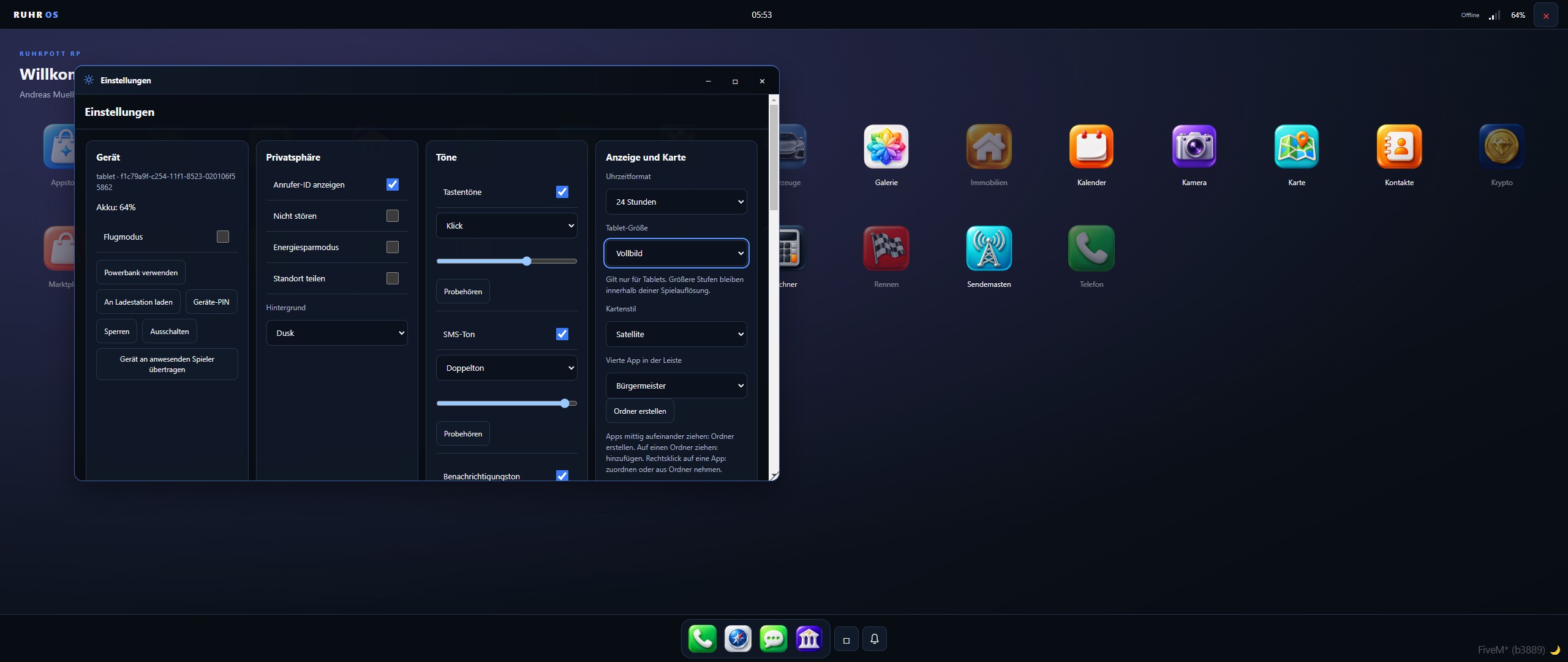This screenshot has height=662, width=1568.
Task: Open the Telefon app on the desktop
Action: pyautogui.click(x=1091, y=248)
